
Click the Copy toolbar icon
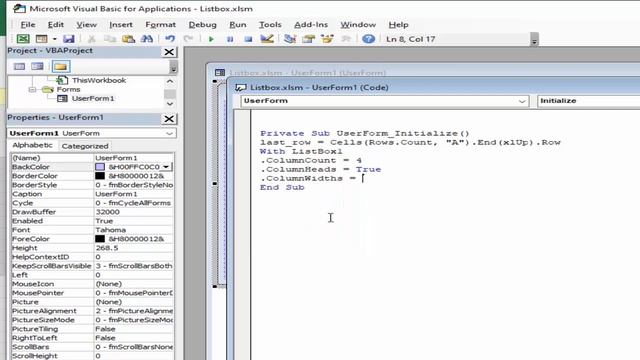[110, 39]
